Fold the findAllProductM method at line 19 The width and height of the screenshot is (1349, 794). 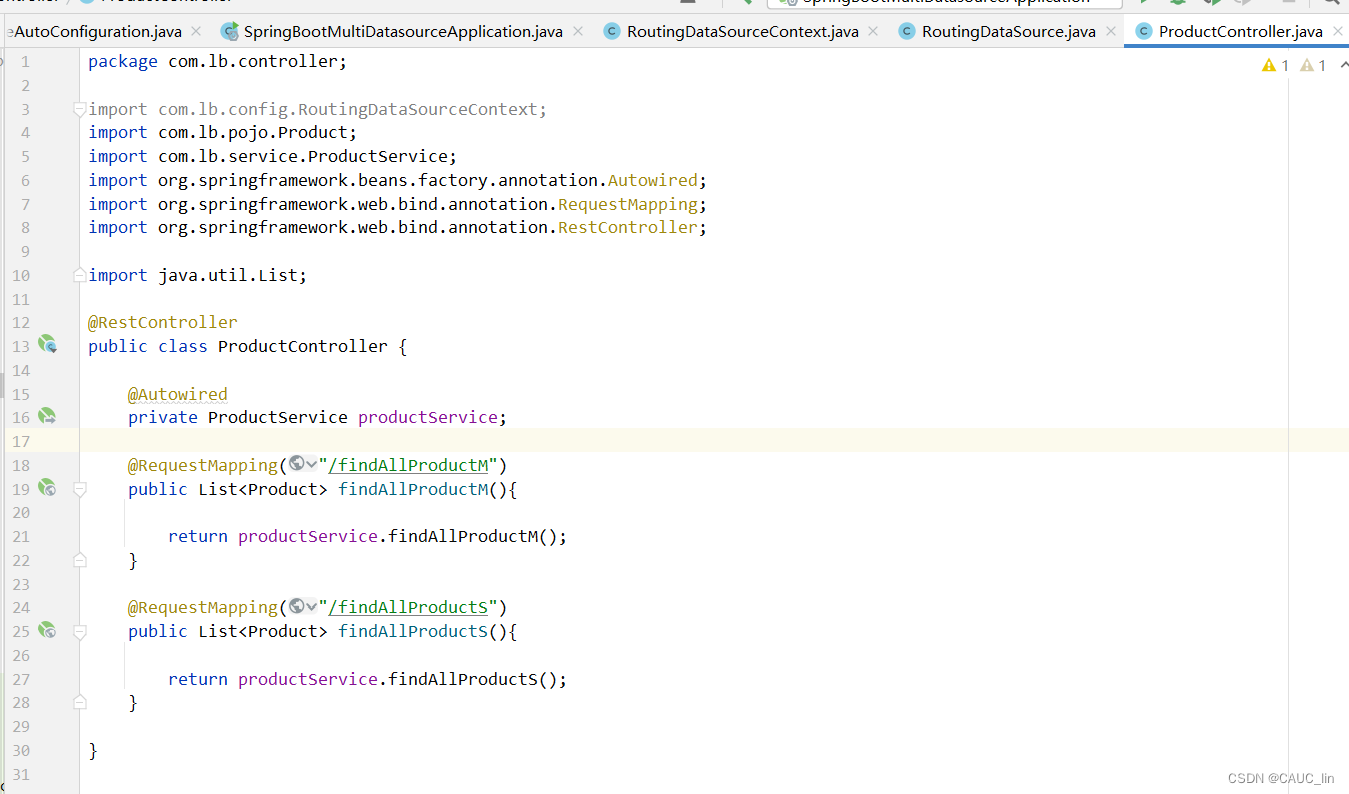[x=80, y=489]
